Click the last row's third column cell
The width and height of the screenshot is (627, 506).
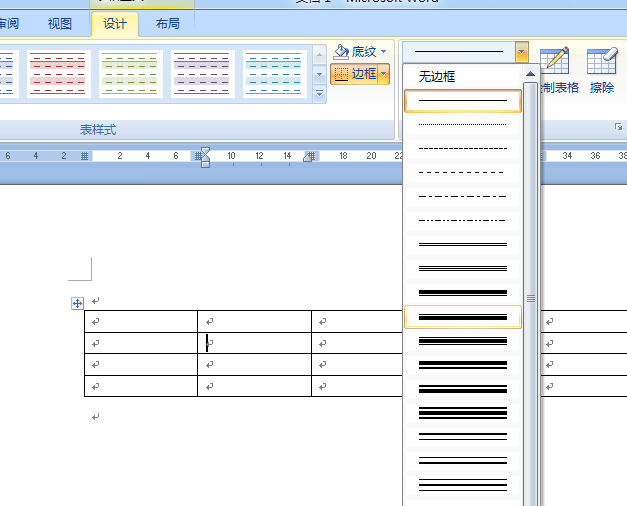click(357, 386)
